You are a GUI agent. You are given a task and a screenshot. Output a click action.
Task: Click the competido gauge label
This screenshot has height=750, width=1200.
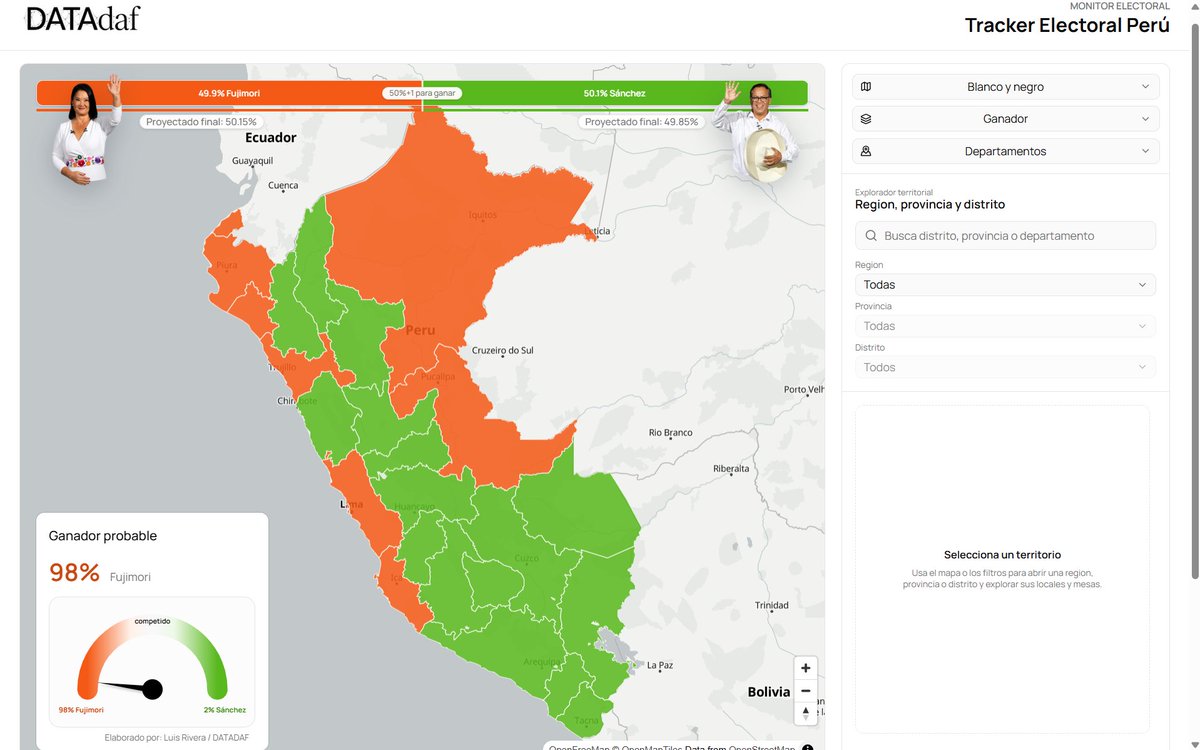(152, 621)
